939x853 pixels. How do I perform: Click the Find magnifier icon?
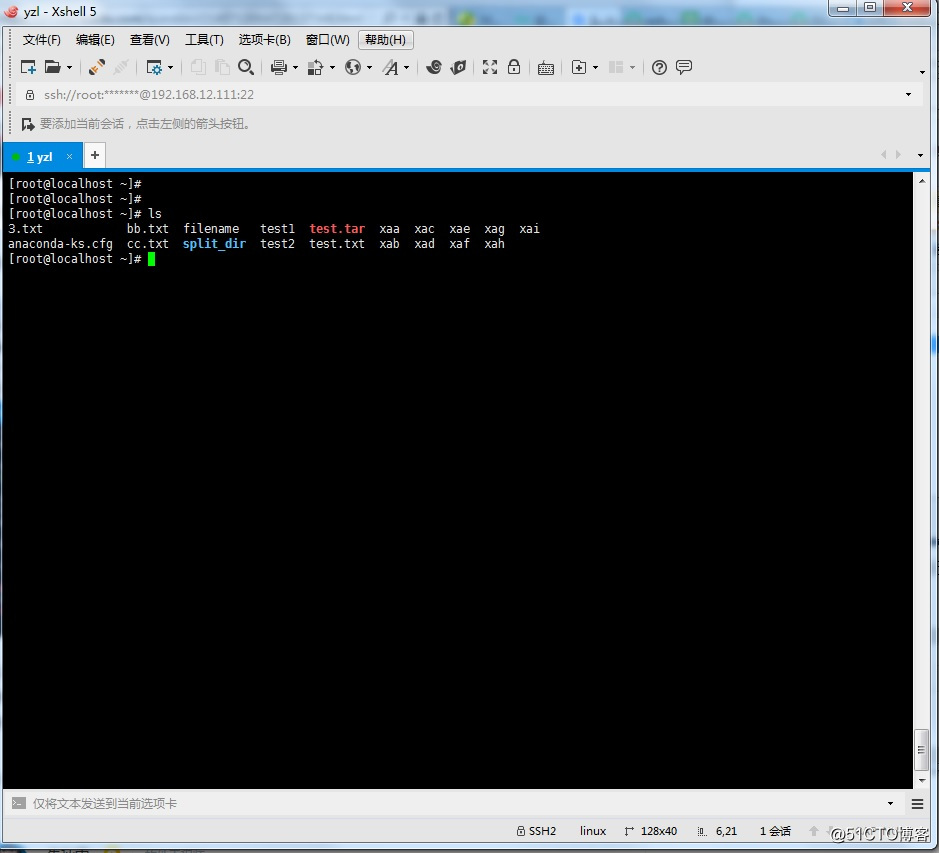(x=246, y=67)
